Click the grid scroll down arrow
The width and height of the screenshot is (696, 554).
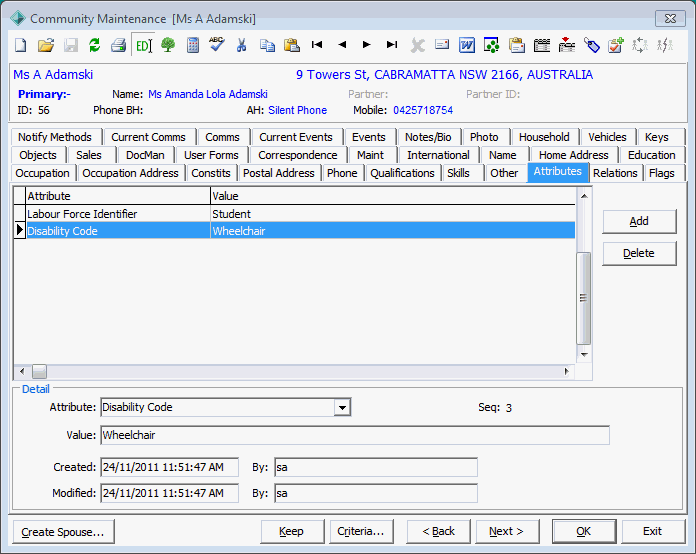(x=584, y=354)
